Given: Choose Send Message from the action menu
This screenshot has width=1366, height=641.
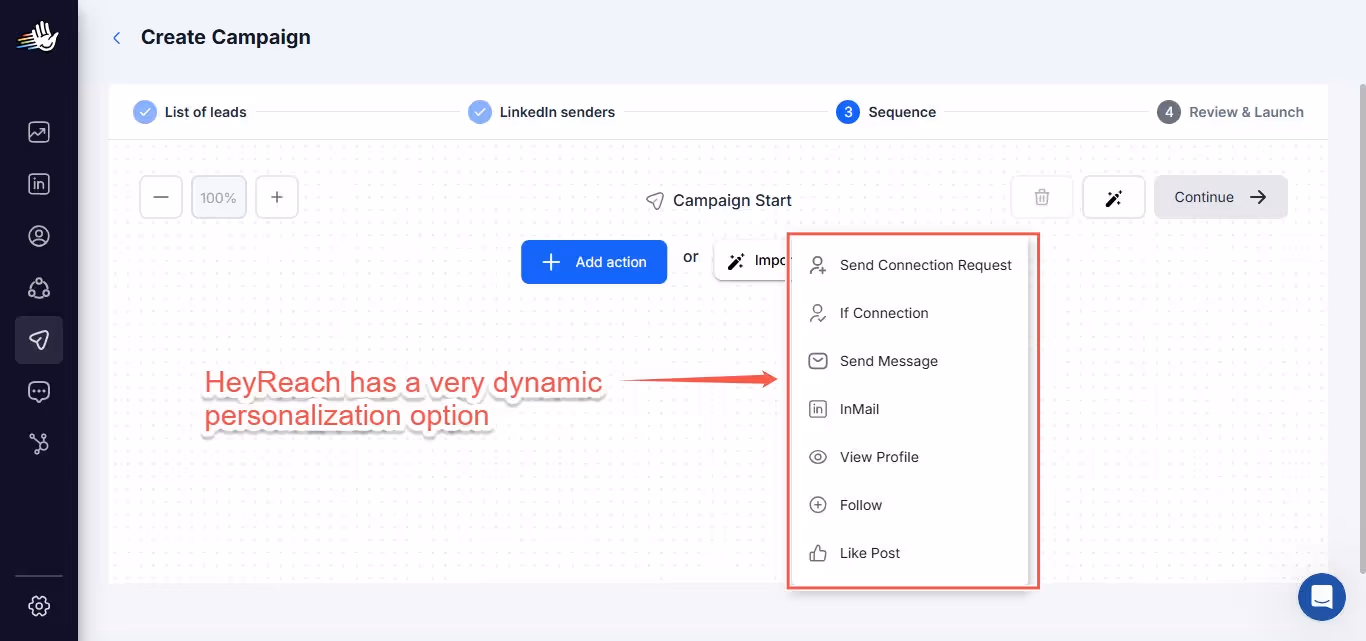Looking at the screenshot, I should [x=888, y=361].
